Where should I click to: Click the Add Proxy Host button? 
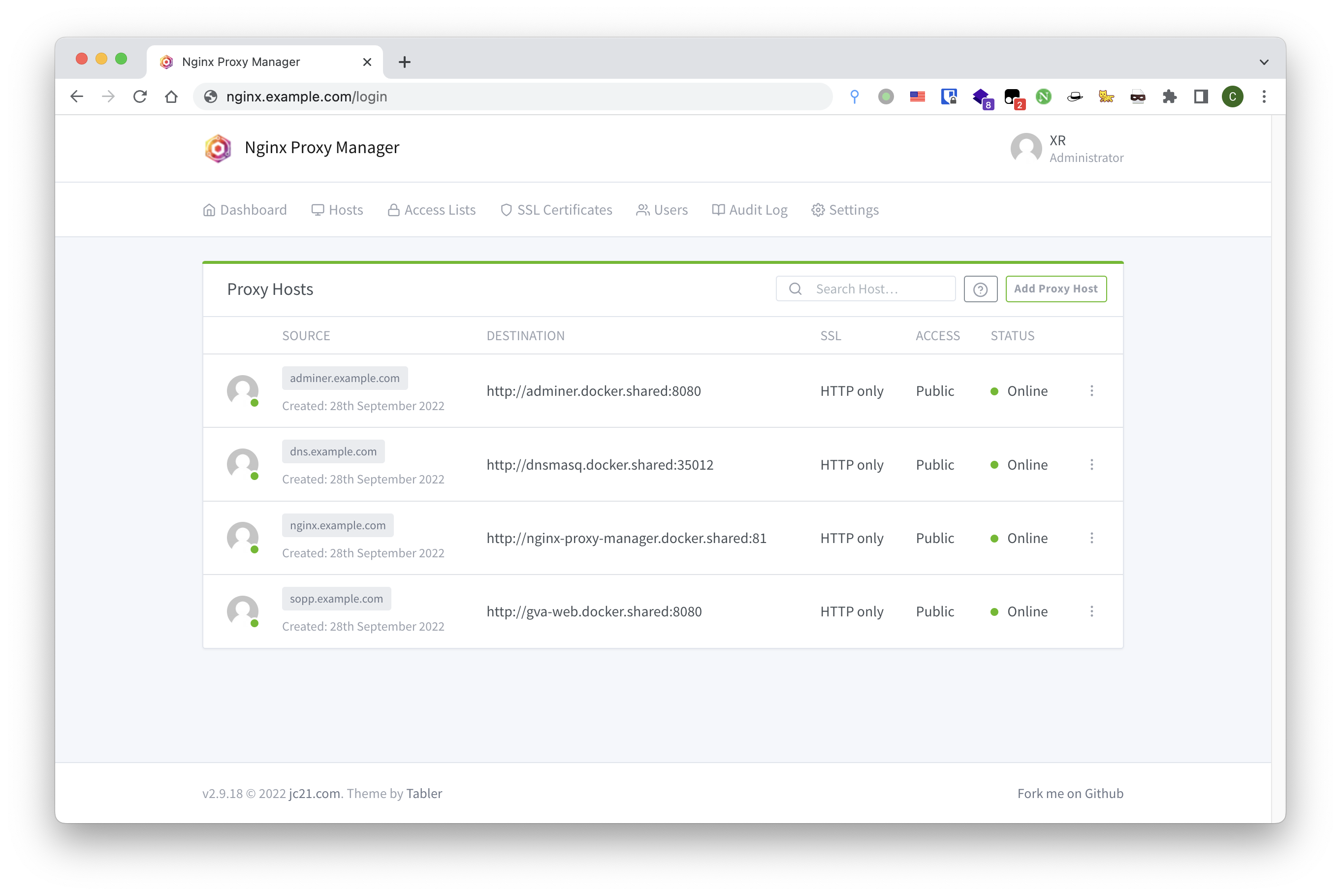point(1055,289)
